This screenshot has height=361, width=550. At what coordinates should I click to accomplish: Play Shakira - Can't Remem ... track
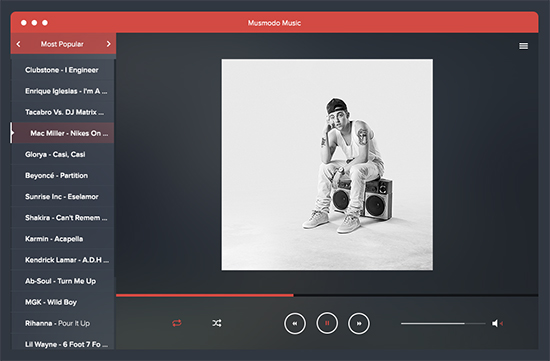[62, 218]
